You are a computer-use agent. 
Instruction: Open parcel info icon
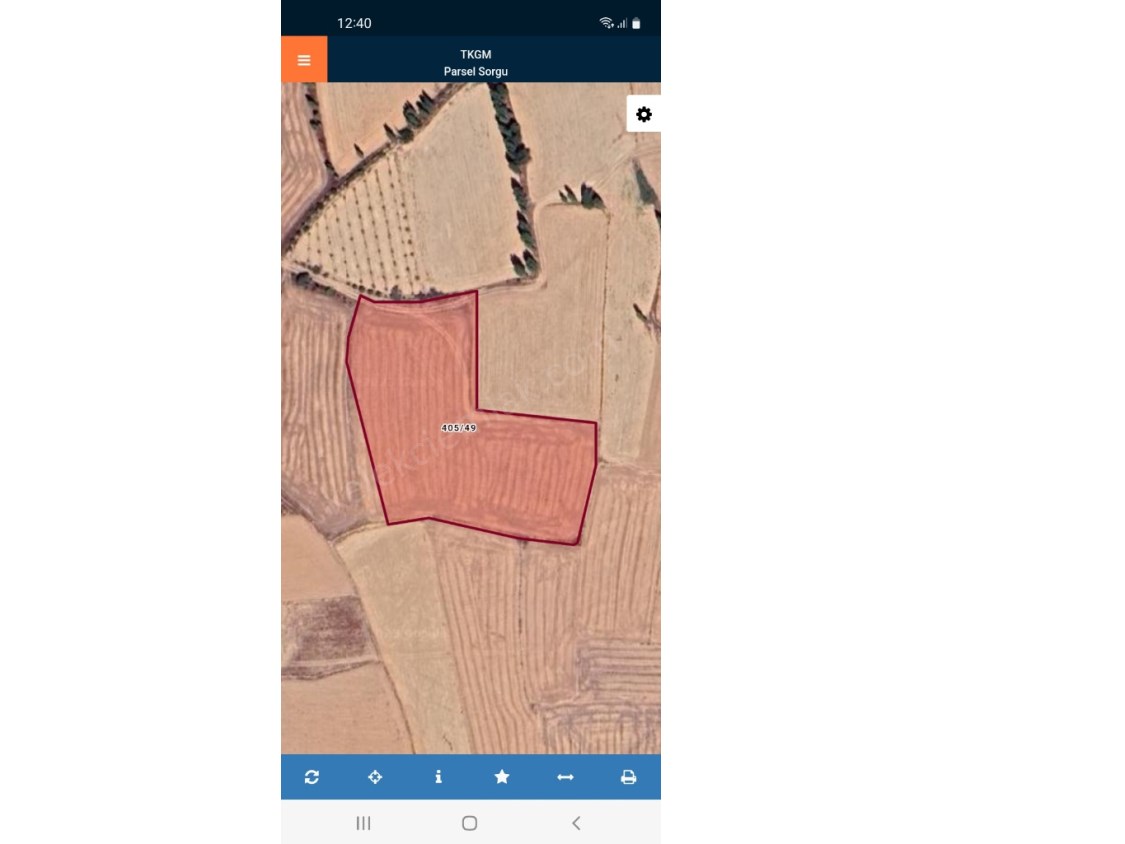pyautogui.click(x=438, y=777)
